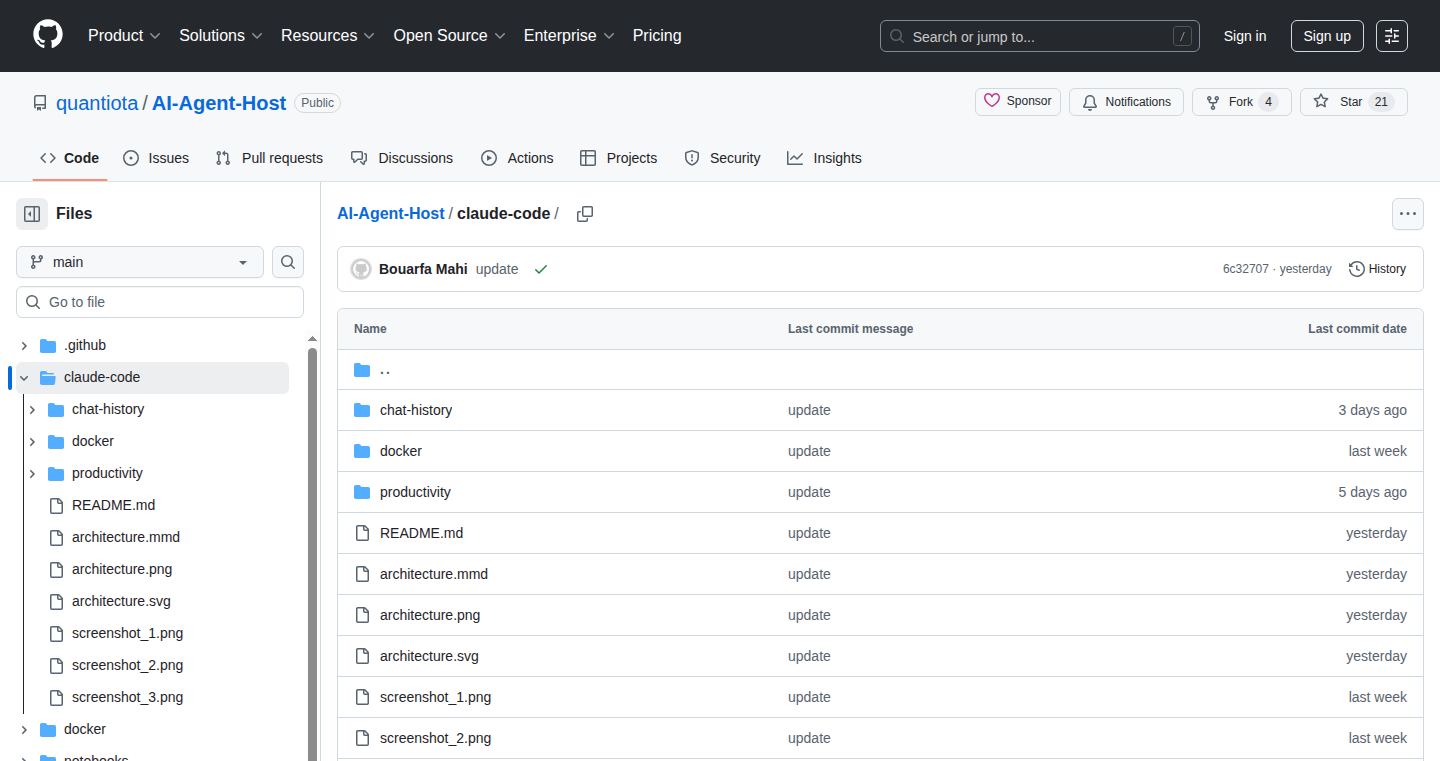Open Bouarfa Mahi's avatar
The height and width of the screenshot is (761, 1440).
pos(361,269)
